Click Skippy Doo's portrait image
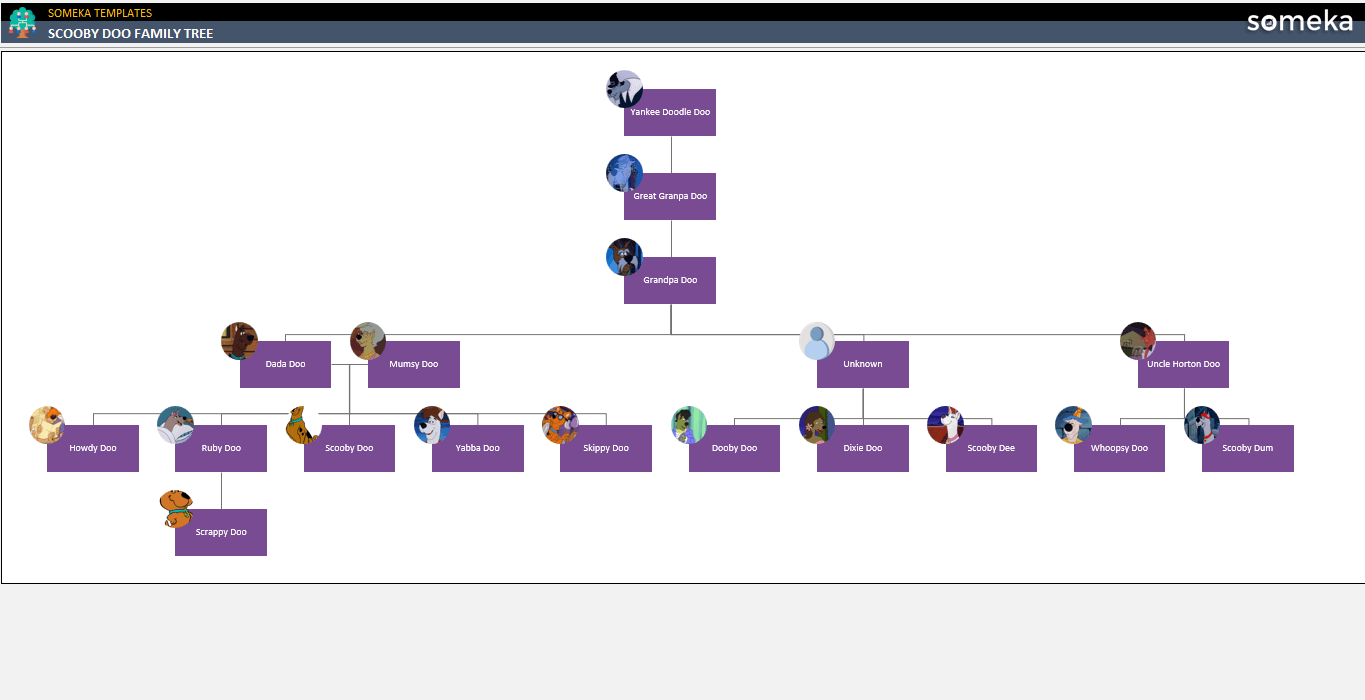1365x700 pixels. pyautogui.click(x=560, y=425)
